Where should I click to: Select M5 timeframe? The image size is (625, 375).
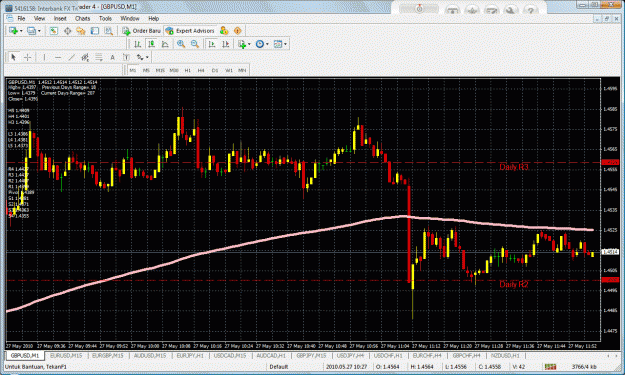[146, 70]
